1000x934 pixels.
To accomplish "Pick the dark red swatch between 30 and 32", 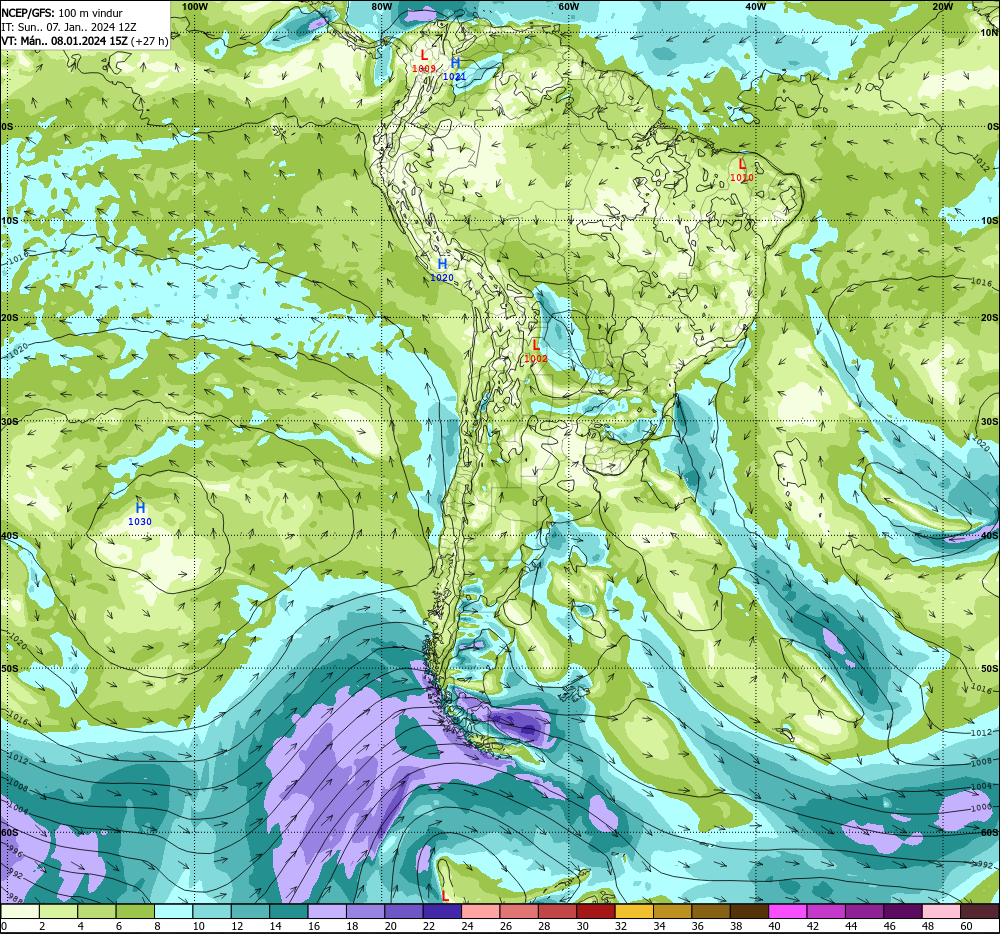I will point(596,911).
